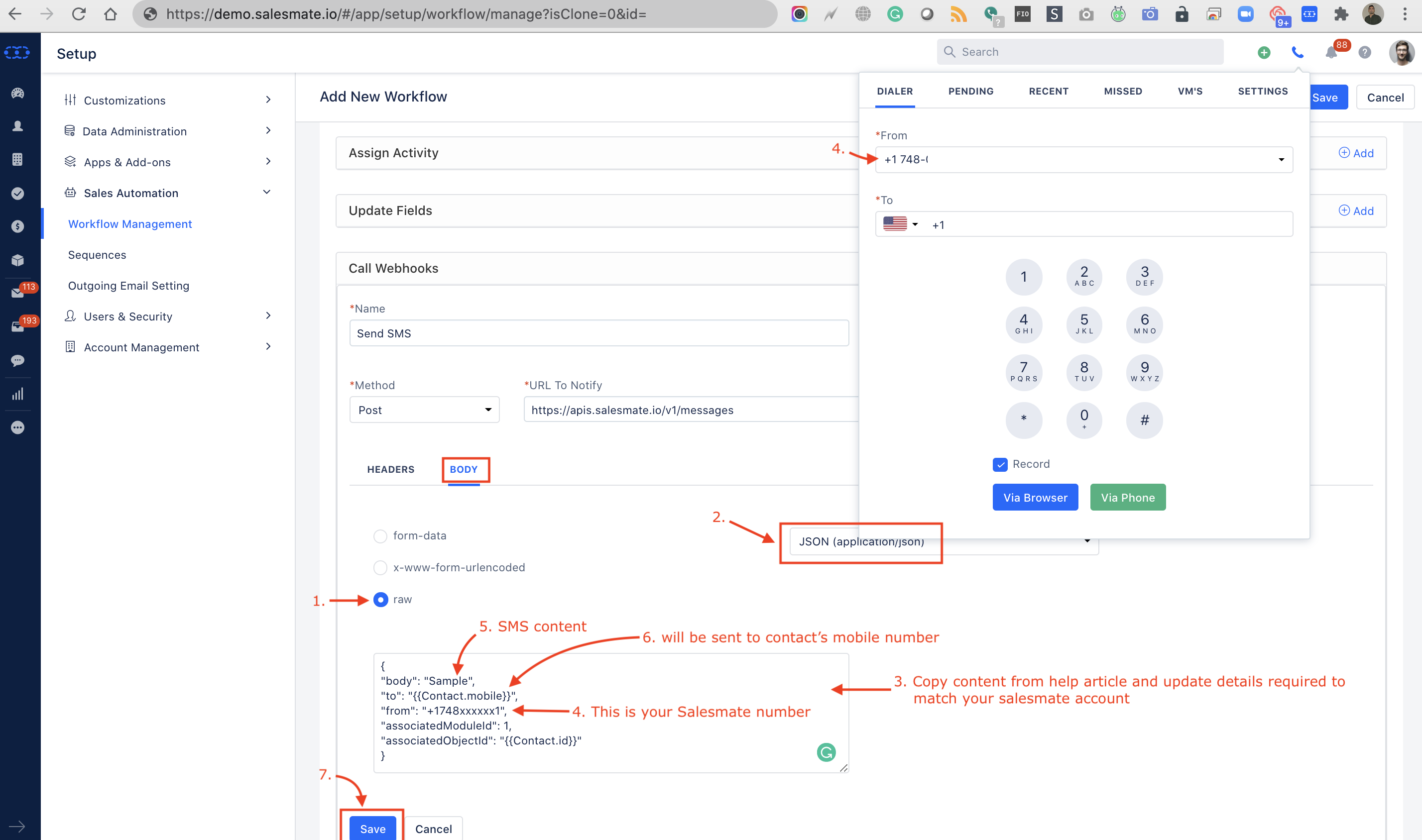This screenshot has width=1422, height=840.
Task: Click the top Cancel workflow button
Action: 1385,98
